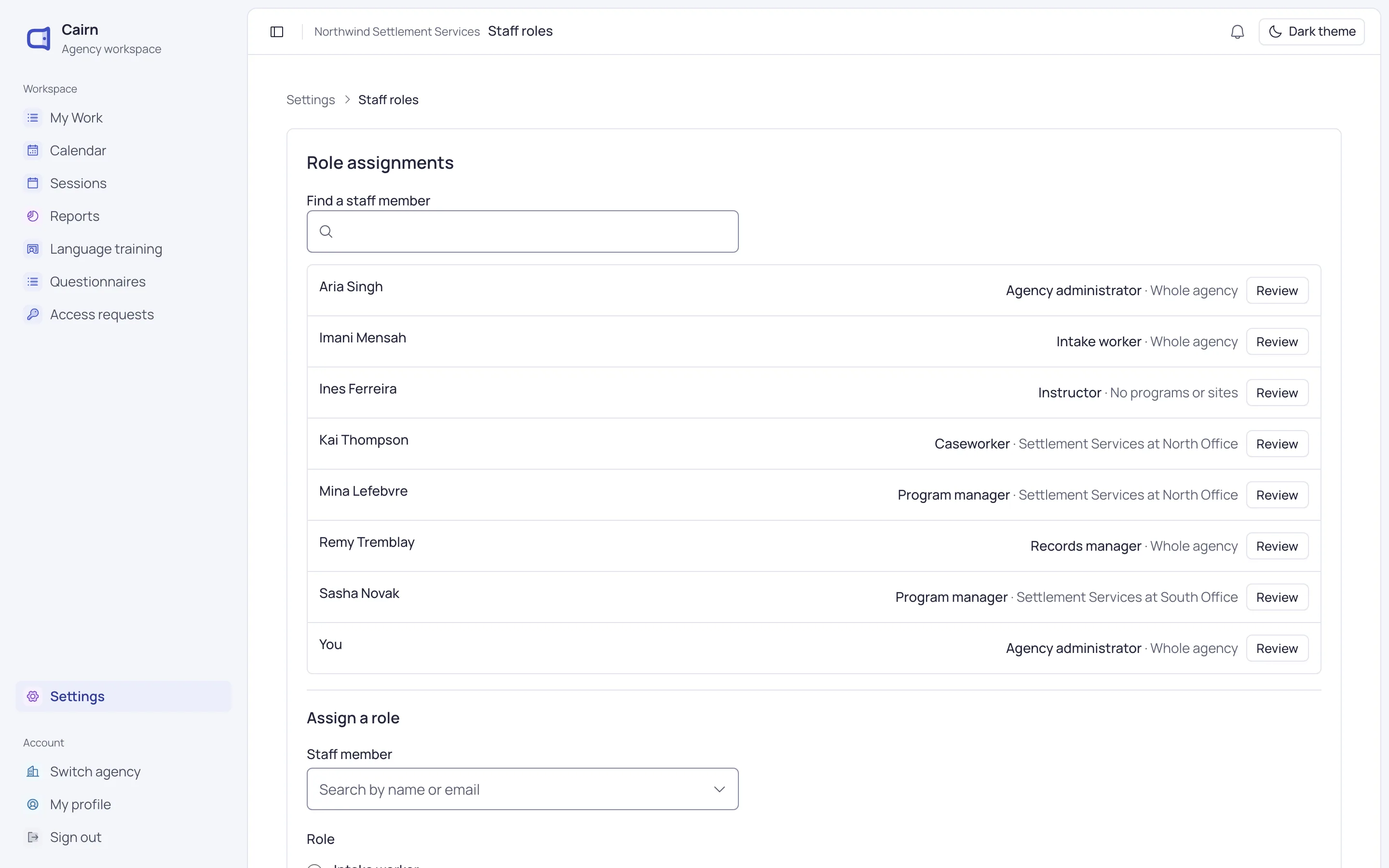This screenshot has width=1389, height=868.
Task: Click the Calendar icon in sidebar
Action: 33,150
